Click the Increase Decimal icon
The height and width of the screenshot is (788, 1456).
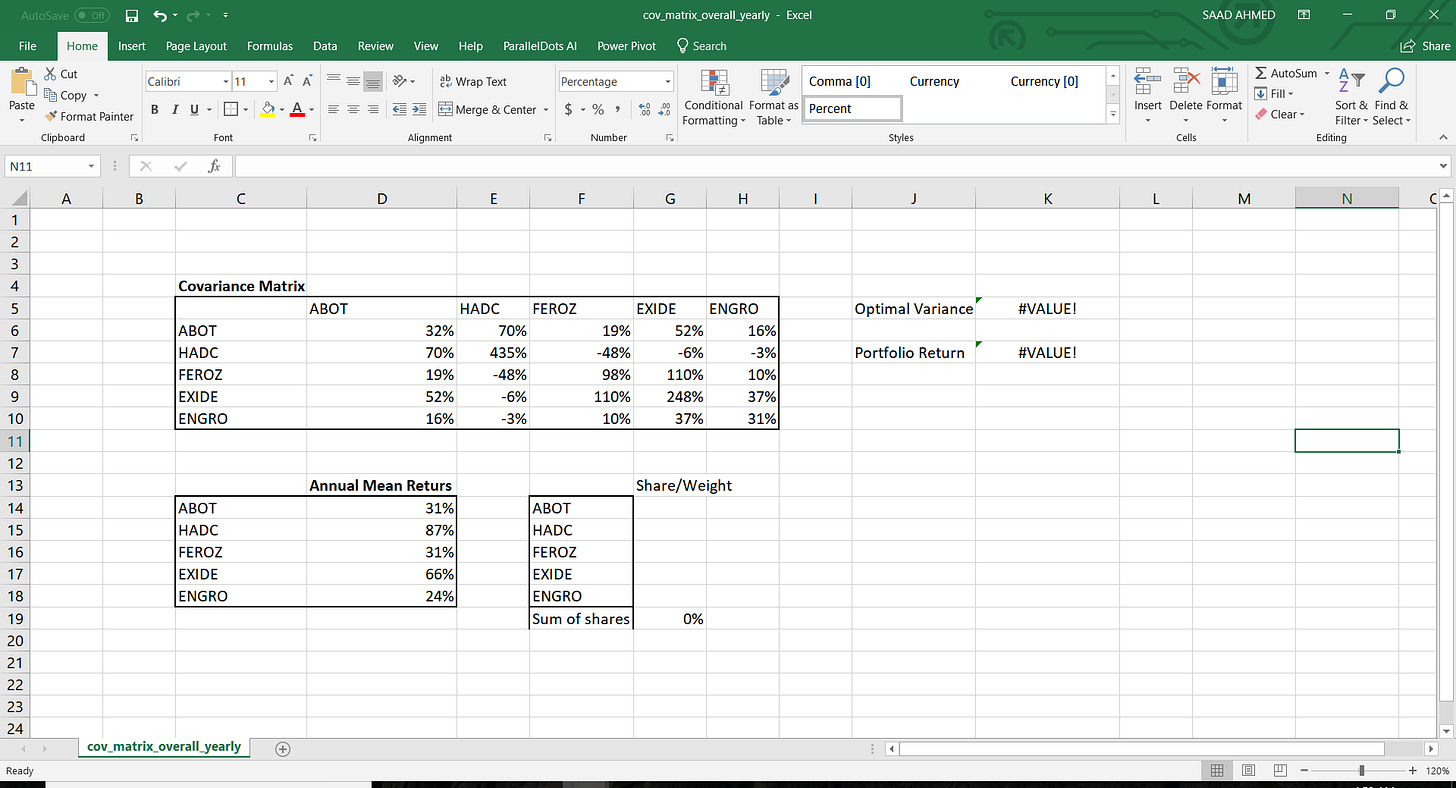coord(646,110)
